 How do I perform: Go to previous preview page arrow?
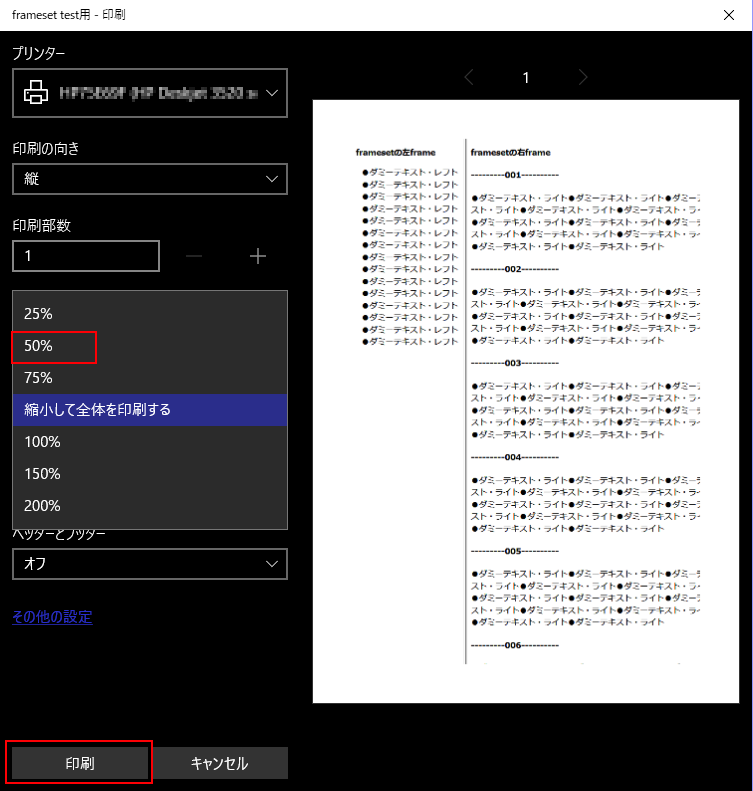click(470, 78)
